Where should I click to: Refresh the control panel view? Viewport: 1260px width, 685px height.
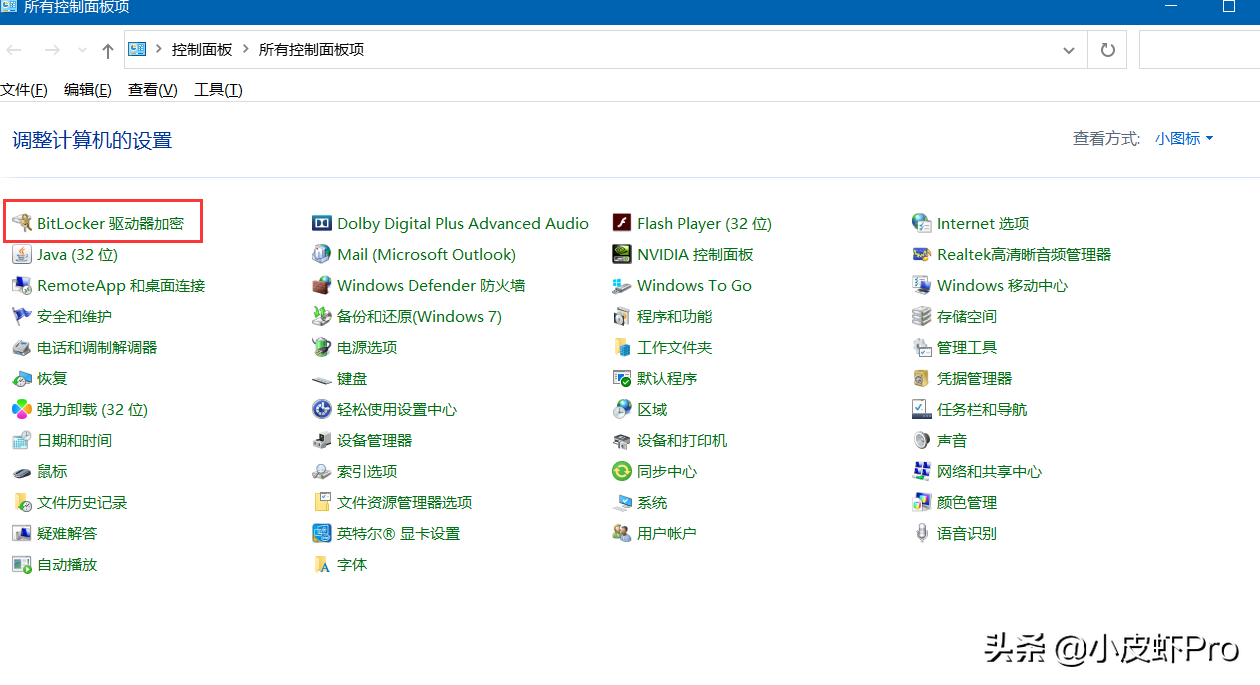(x=1107, y=50)
